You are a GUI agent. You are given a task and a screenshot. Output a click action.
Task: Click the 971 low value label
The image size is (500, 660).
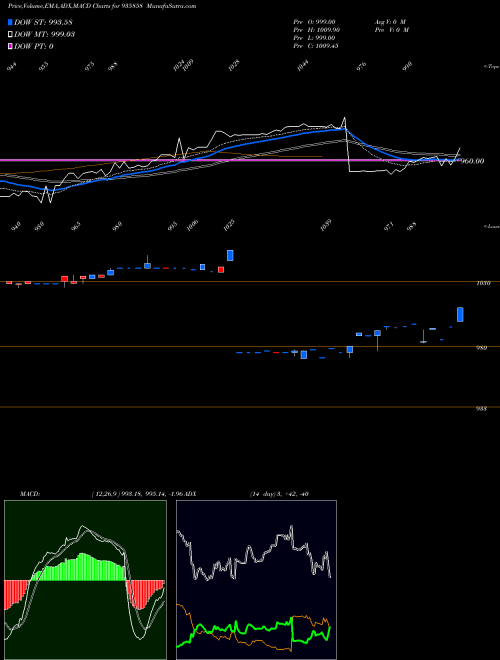(388, 226)
